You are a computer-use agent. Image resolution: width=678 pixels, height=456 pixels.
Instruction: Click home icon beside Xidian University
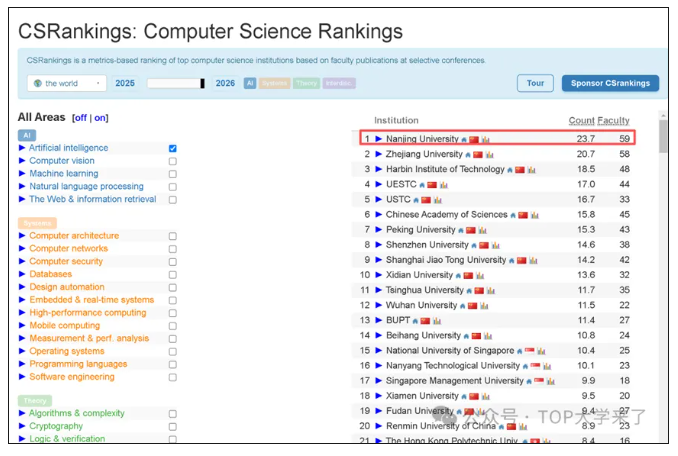(x=458, y=275)
